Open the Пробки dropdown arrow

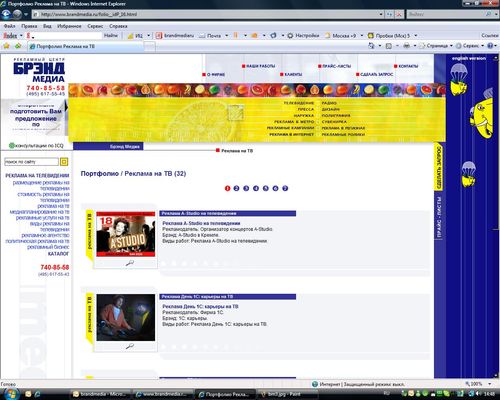pos(416,36)
